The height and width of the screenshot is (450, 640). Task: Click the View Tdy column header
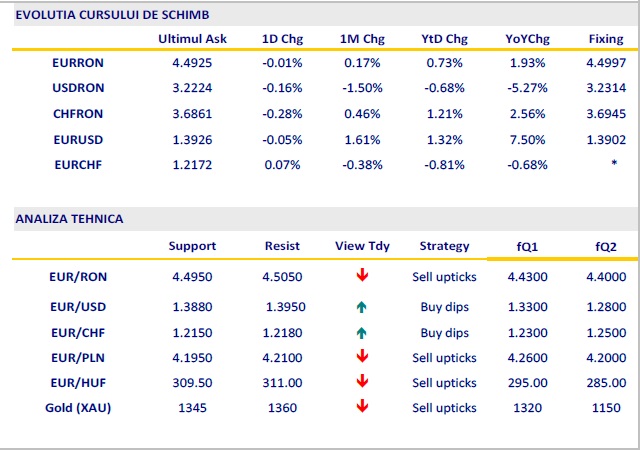[361, 245]
